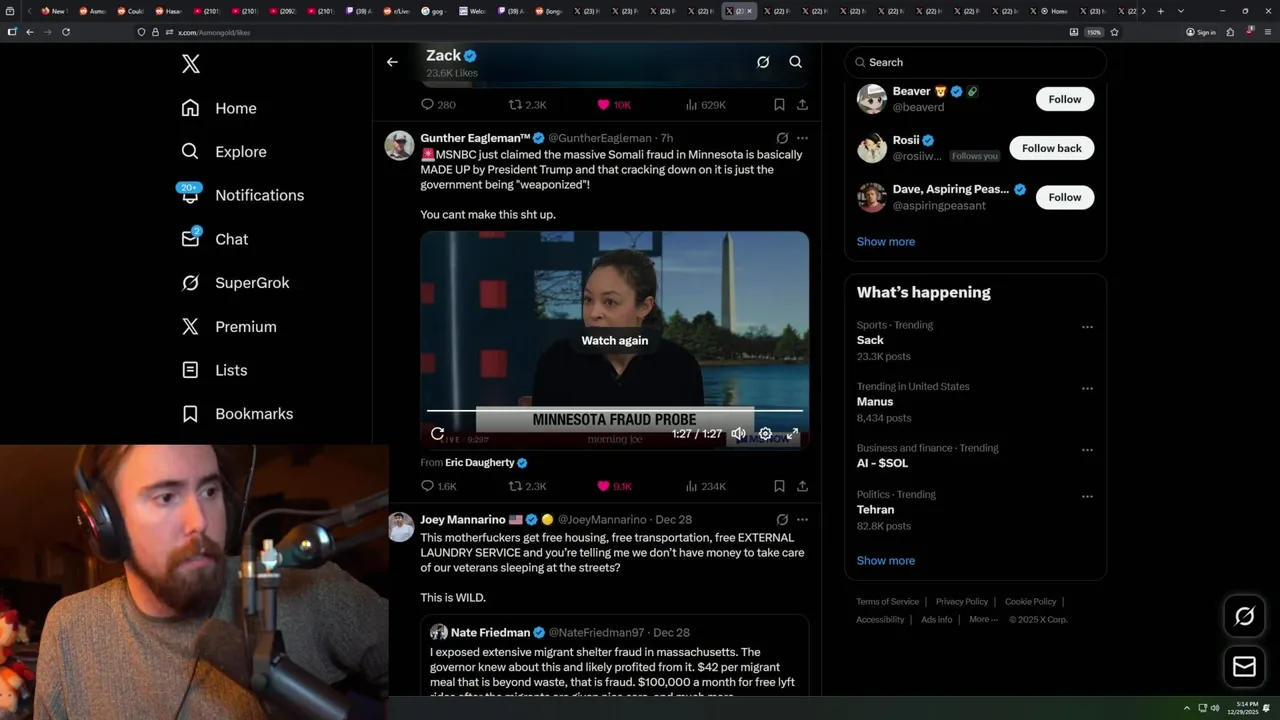The width and height of the screenshot is (1280, 720).
Task: Open video playback settings gear
Action: pos(765,434)
